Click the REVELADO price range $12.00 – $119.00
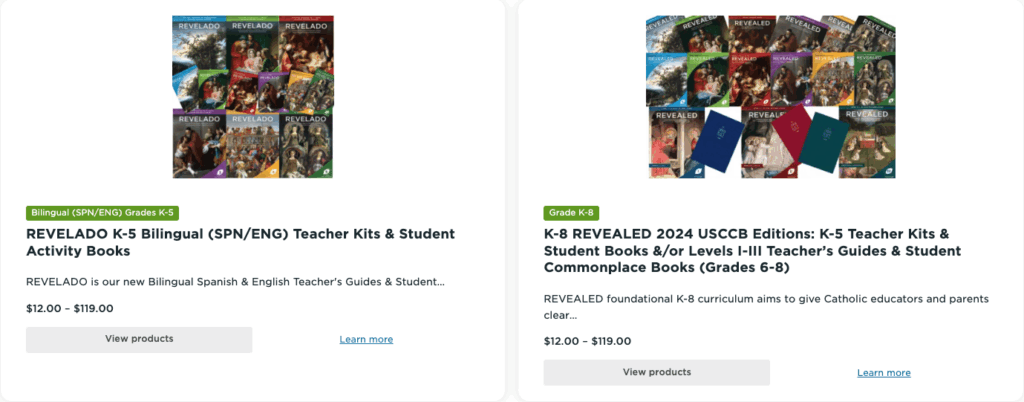 (x=70, y=309)
